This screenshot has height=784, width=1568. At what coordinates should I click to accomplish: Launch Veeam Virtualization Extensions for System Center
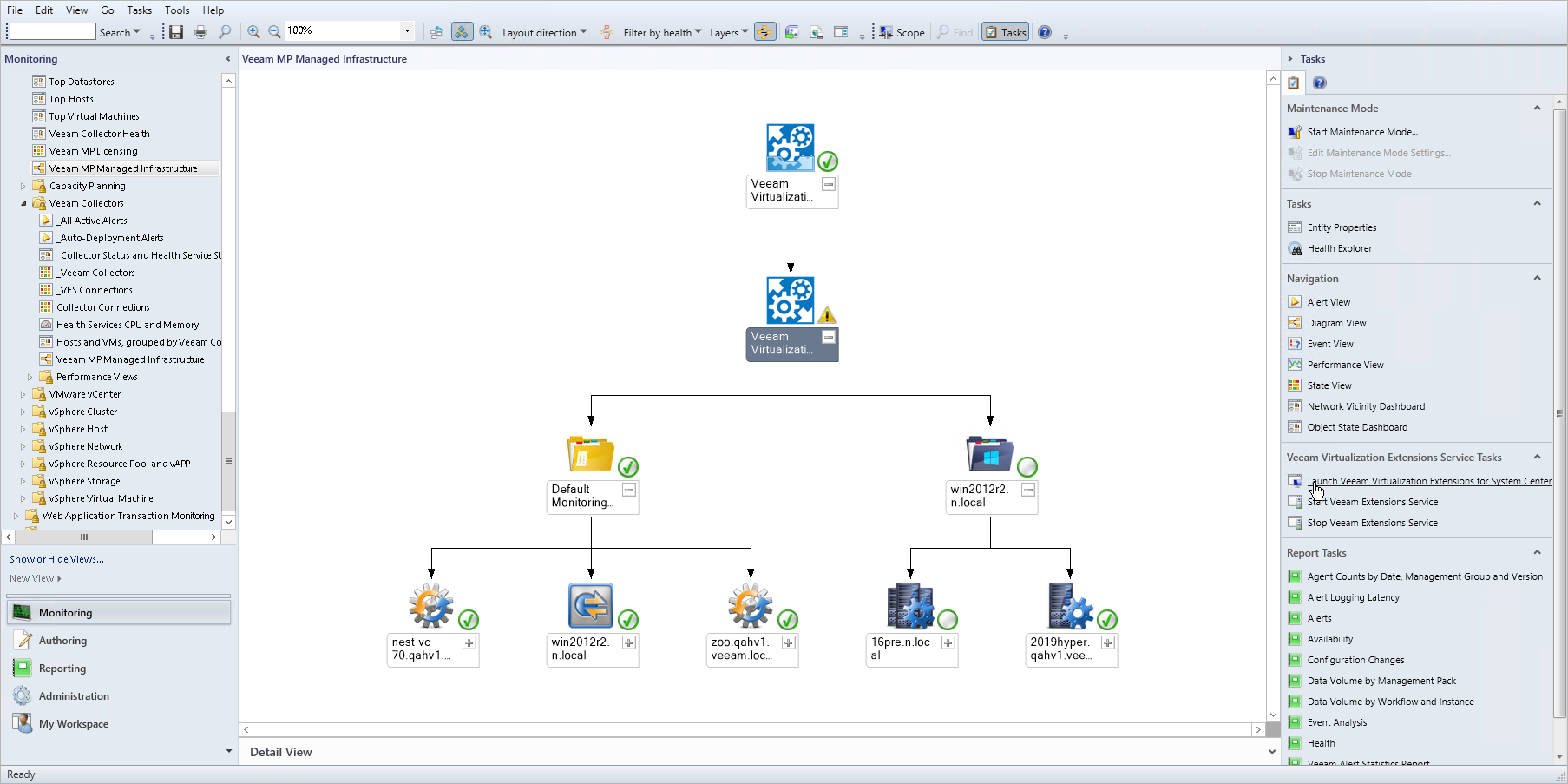pyautogui.click(x=1429, y=481)
